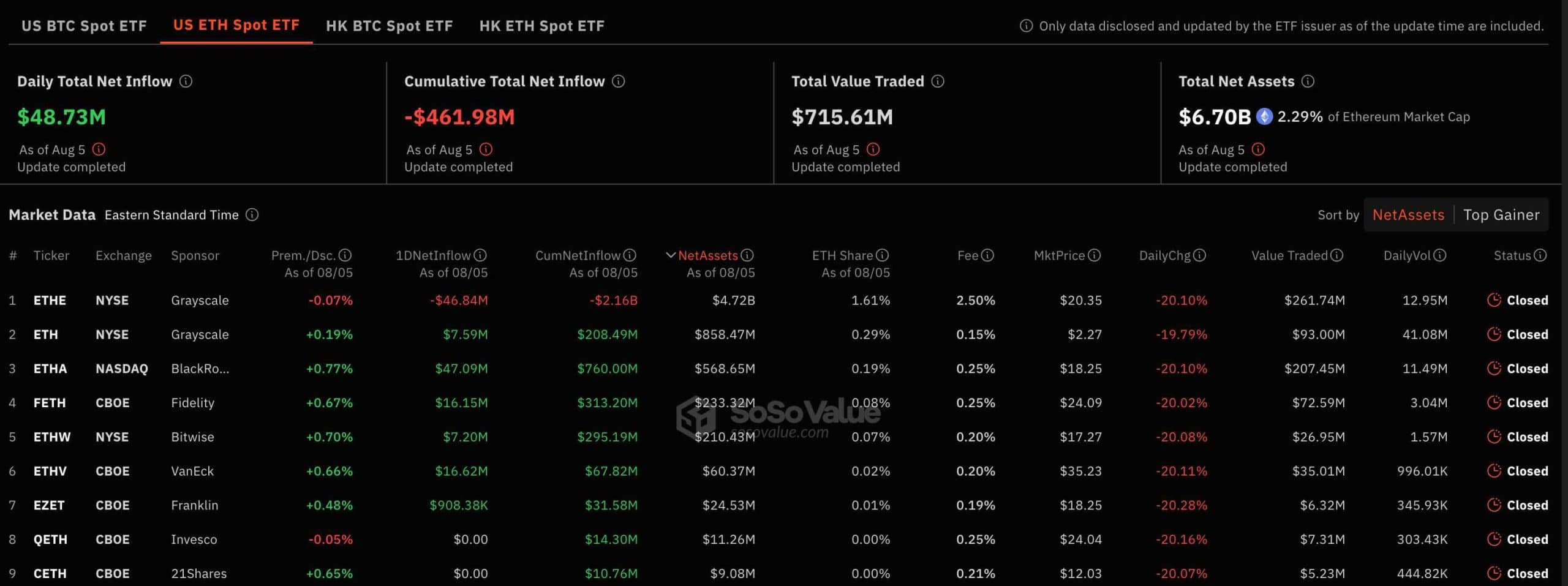Click red alert icon under Cumulative Total Net Inflow
1568x586 pixels.
tap(486, 149)
